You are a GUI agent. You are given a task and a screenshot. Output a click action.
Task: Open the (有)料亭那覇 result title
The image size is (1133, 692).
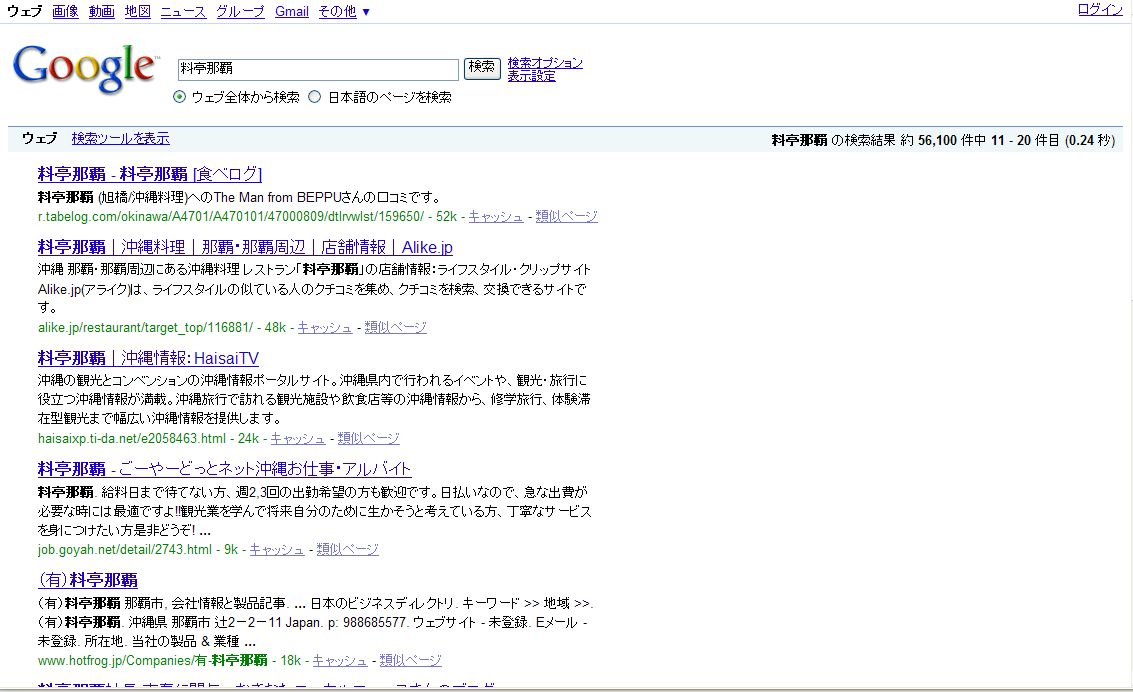click(87, 580)
